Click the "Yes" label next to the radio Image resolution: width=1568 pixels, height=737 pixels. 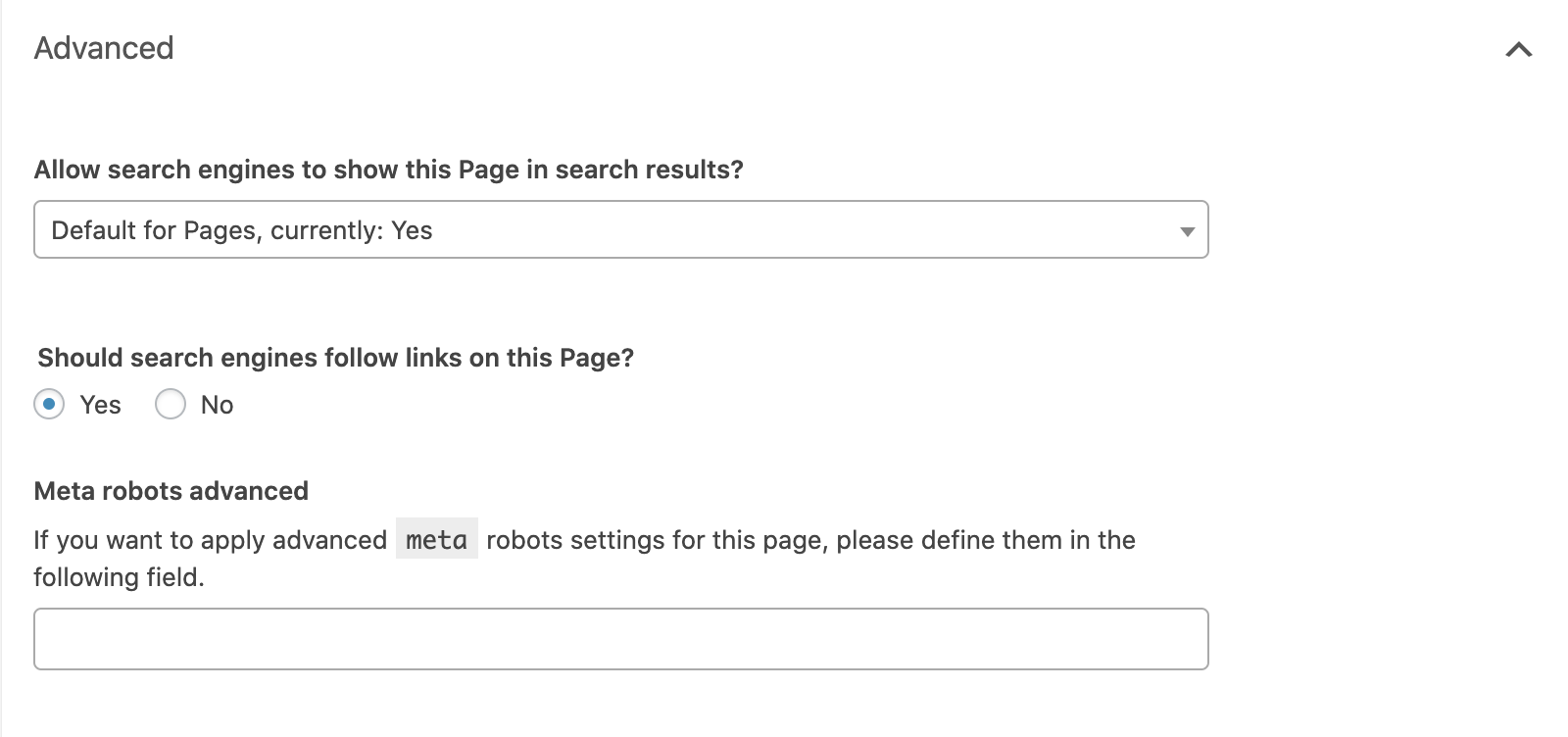(100, 405)
